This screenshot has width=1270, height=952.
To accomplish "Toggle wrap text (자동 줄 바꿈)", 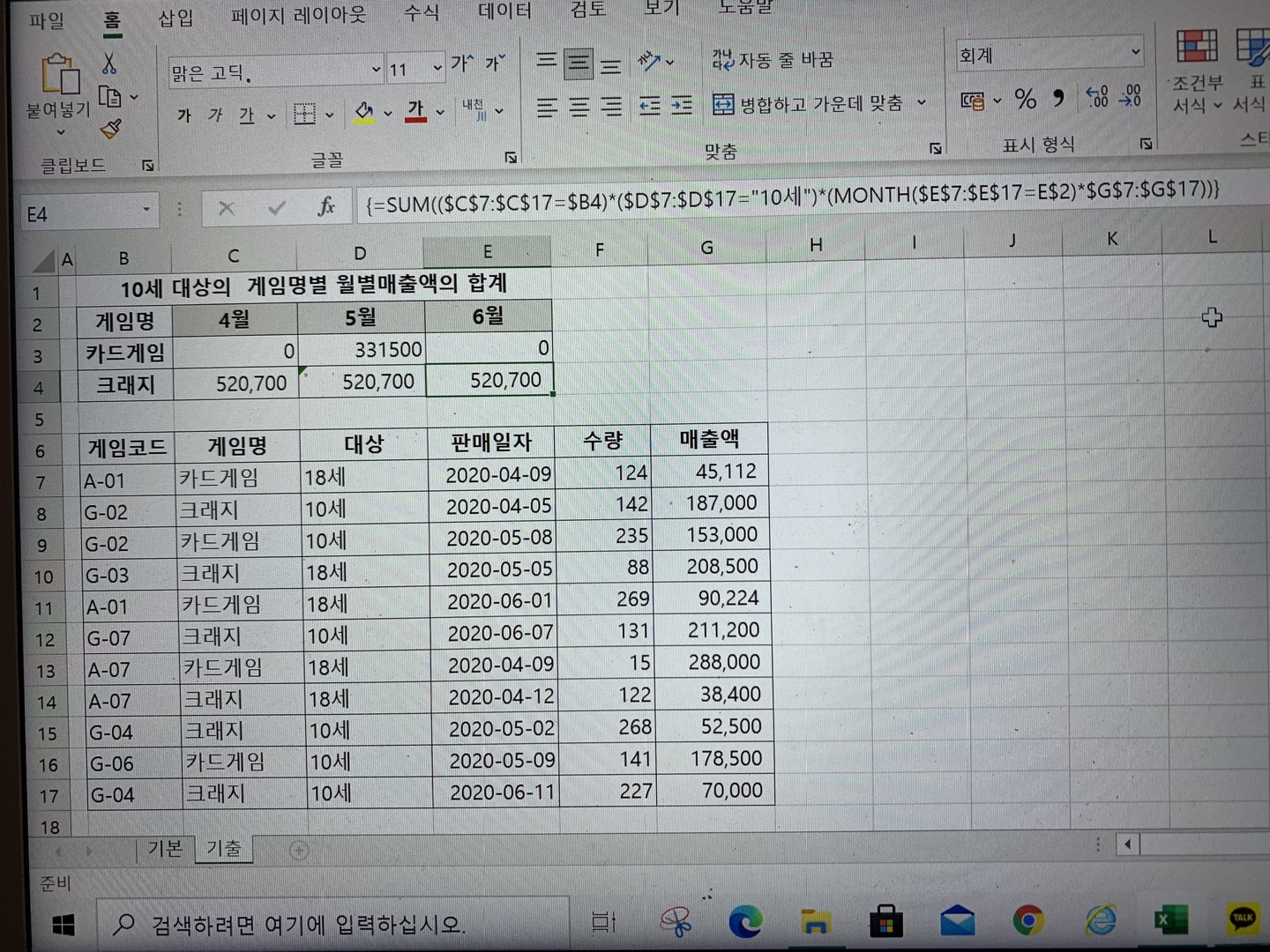I will click(773, 60).
